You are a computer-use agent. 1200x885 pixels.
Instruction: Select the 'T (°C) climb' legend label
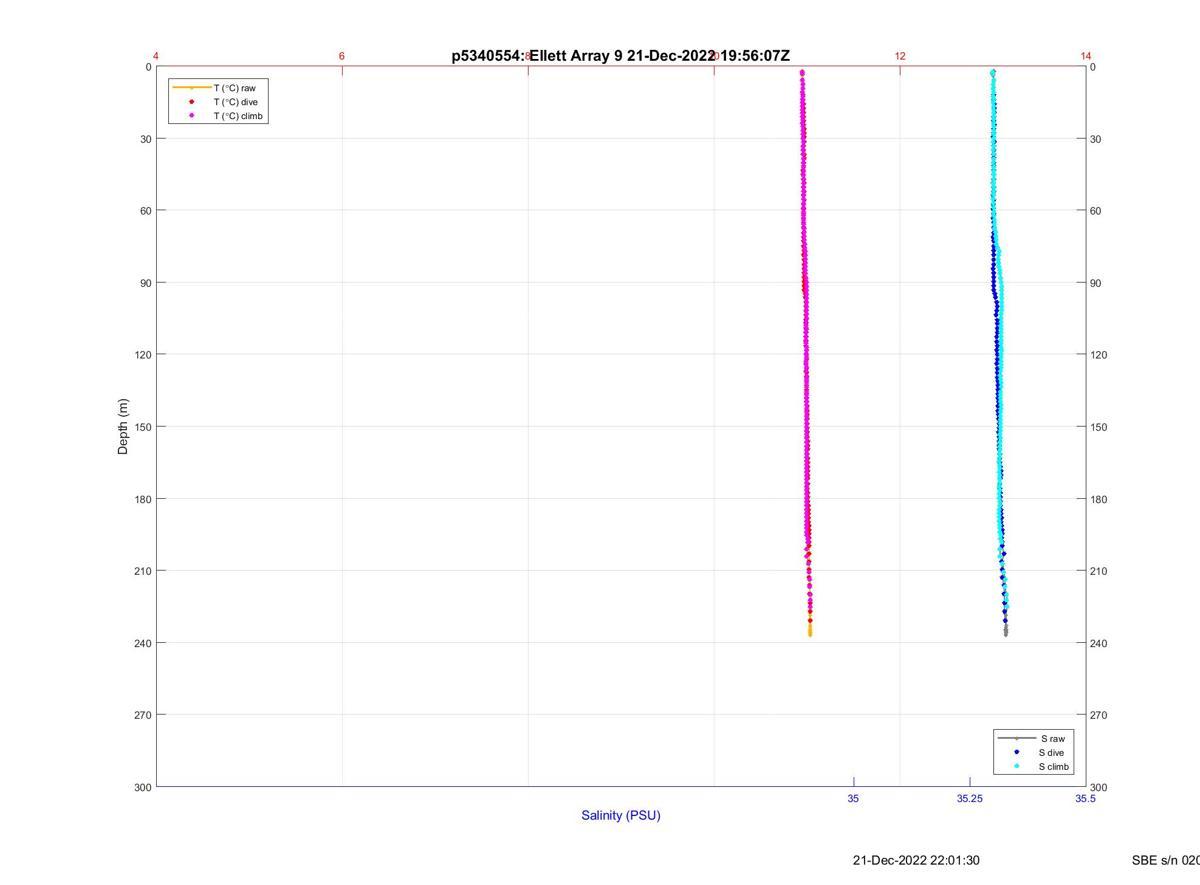click(238, 116)
